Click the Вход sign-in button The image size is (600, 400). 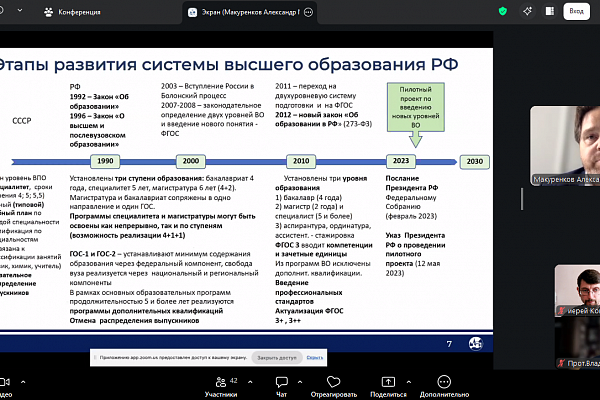pos(576,11)
